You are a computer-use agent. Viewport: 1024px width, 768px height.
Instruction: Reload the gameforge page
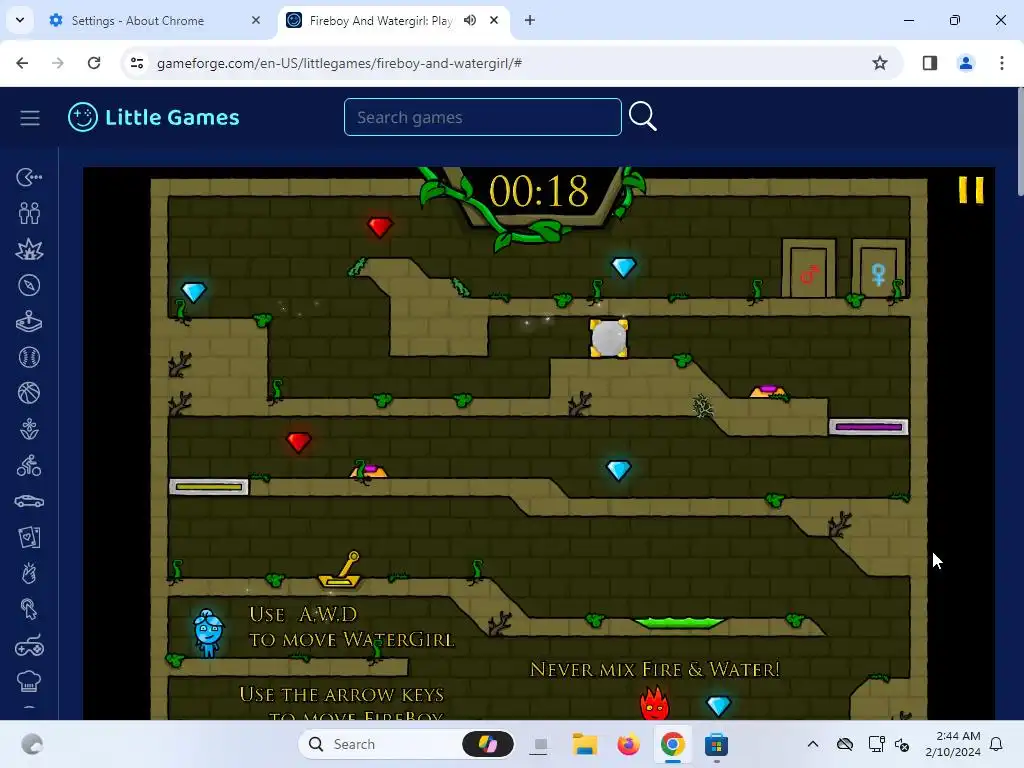[94, 63]
